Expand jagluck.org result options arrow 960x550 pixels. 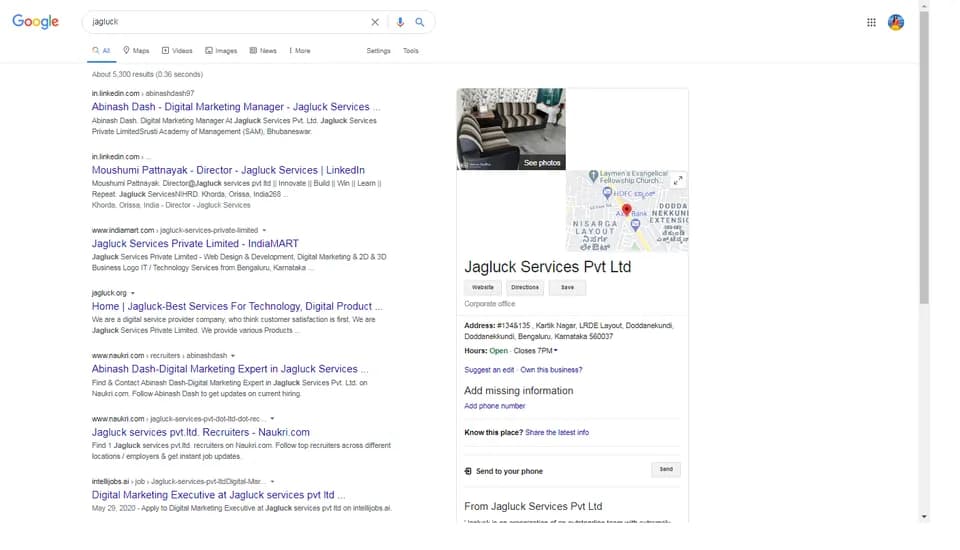click(132, 293)
